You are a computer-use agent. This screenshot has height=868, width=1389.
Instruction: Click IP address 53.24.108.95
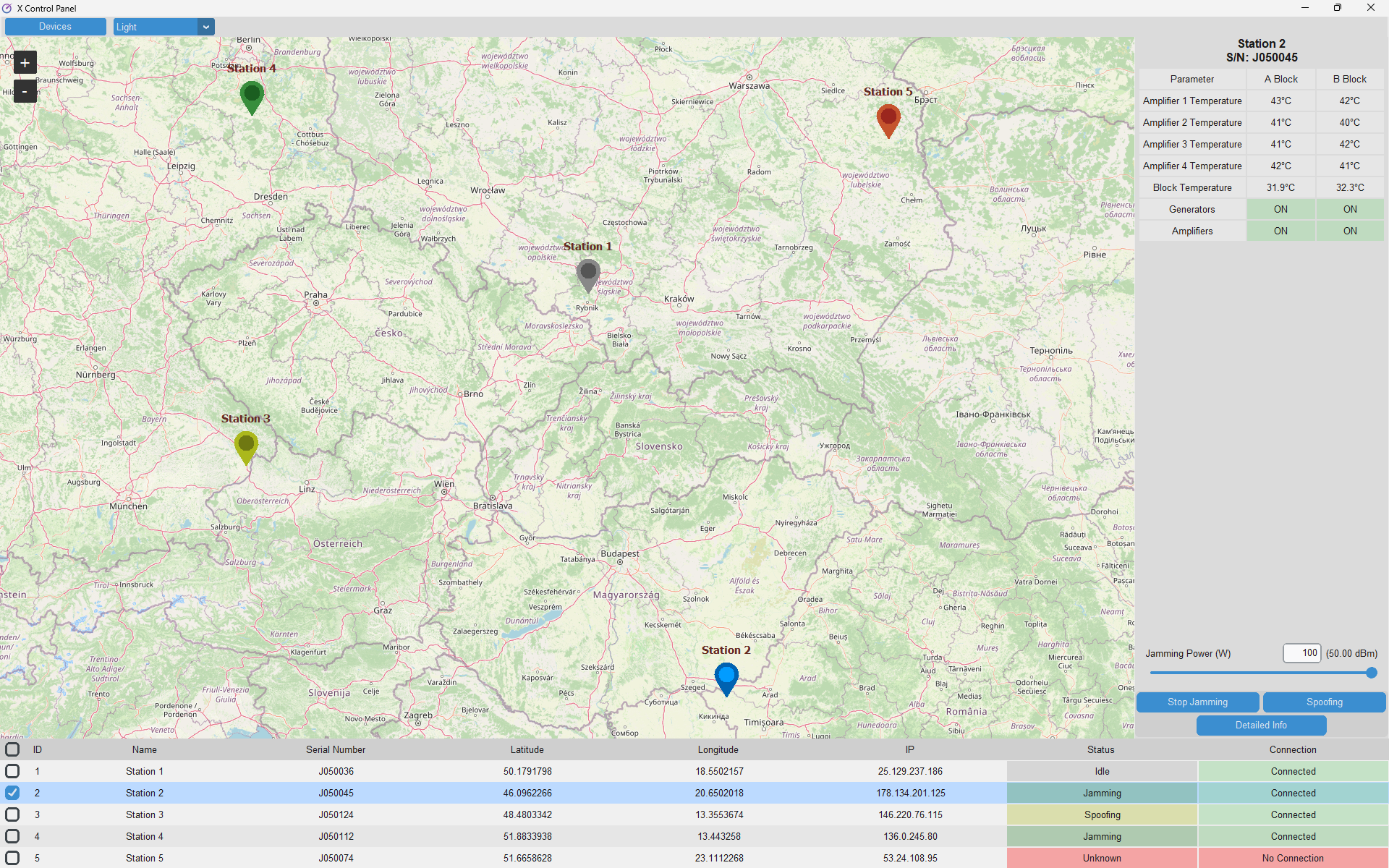pos(910,858)
